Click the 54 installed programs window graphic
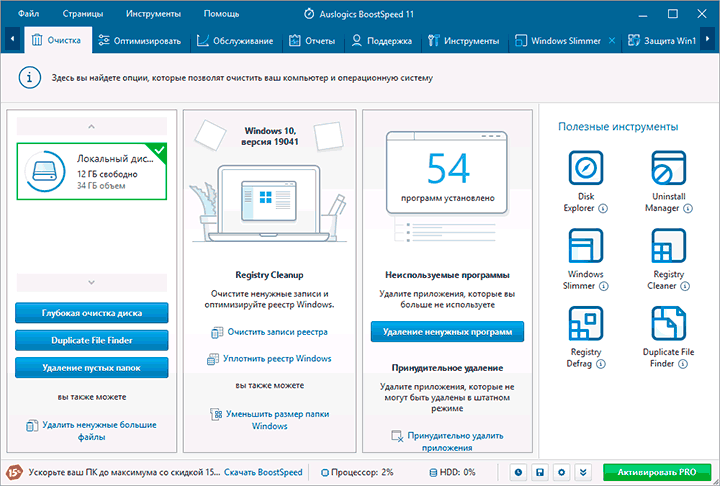The image size is (720, 486). coord(447,173)
